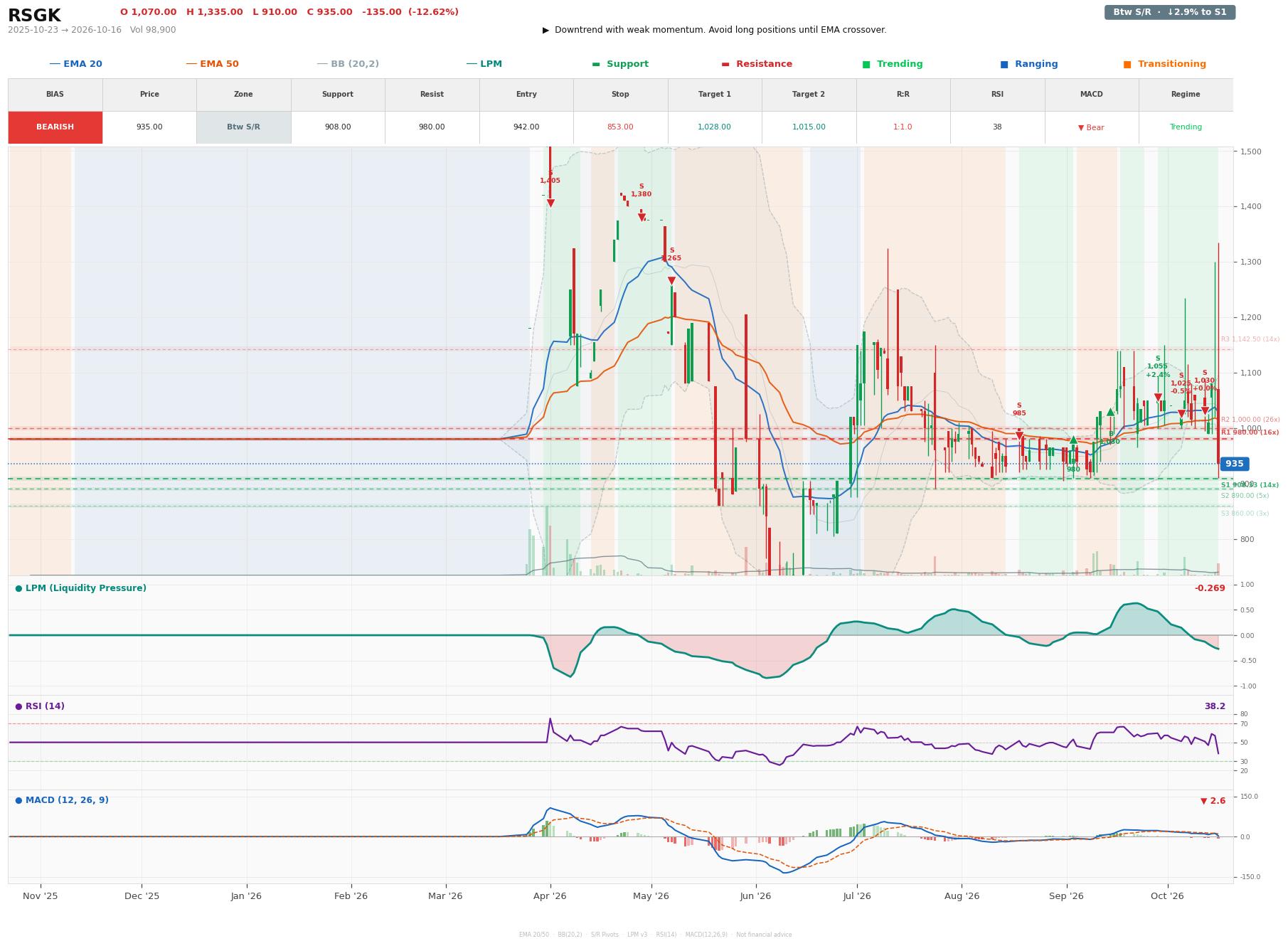
Task: Click the Btw S/R zone table cell
Action: (x=243, y=127)
